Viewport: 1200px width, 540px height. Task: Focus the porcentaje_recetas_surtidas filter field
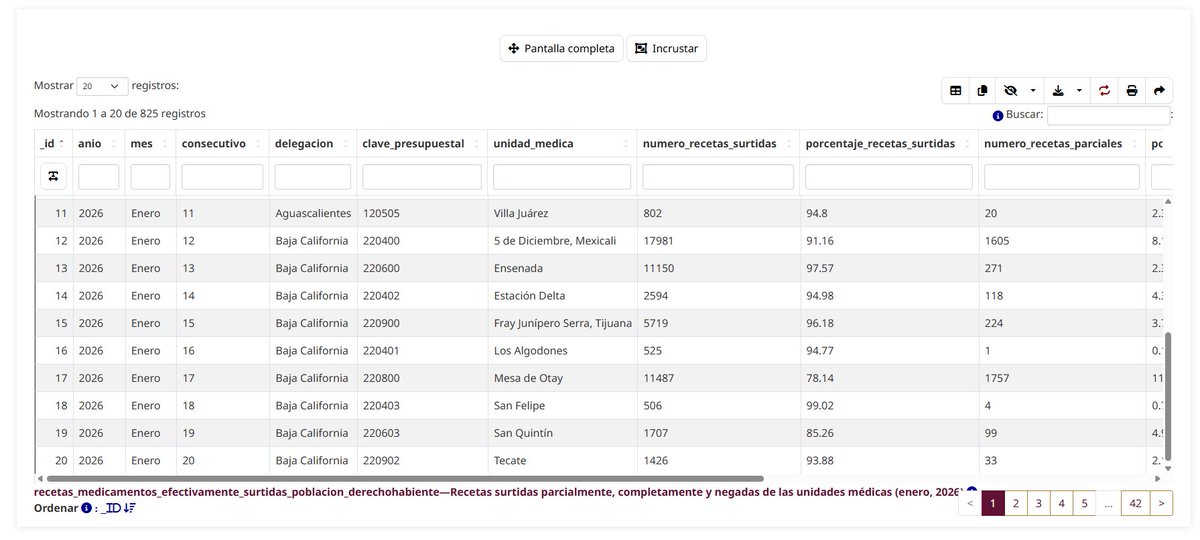pos(888,176)
